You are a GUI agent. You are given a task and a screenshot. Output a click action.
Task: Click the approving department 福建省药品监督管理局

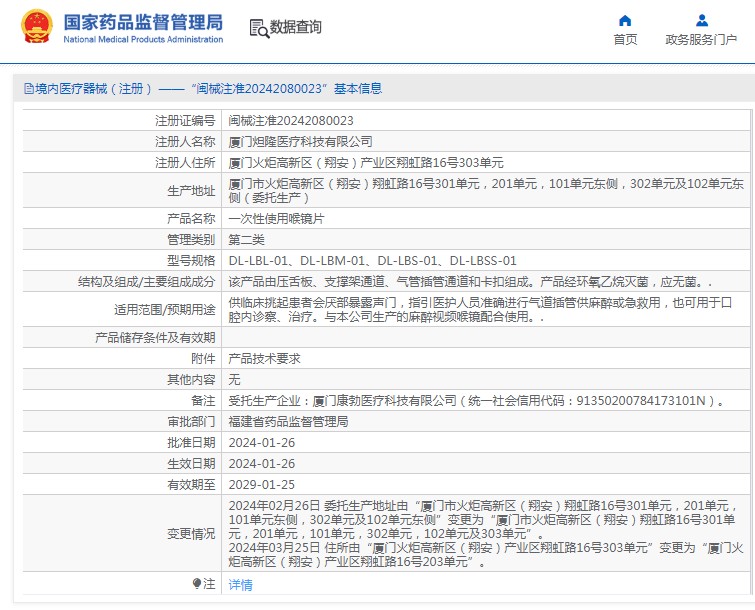point(288,422)
